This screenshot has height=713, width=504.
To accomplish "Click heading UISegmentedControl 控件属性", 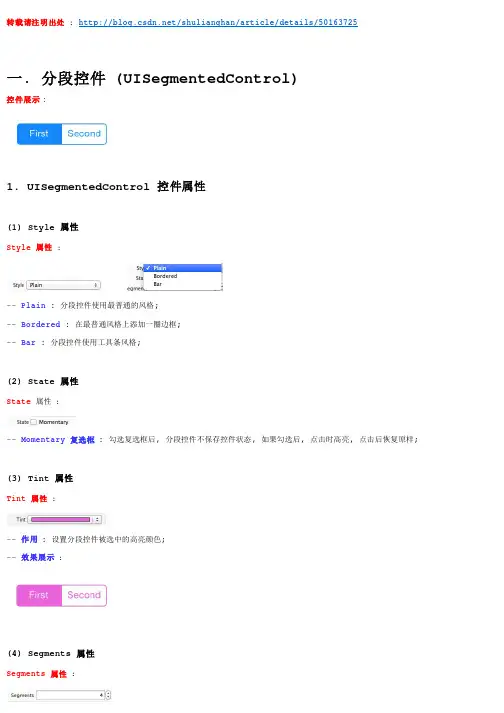I will 106,186.
